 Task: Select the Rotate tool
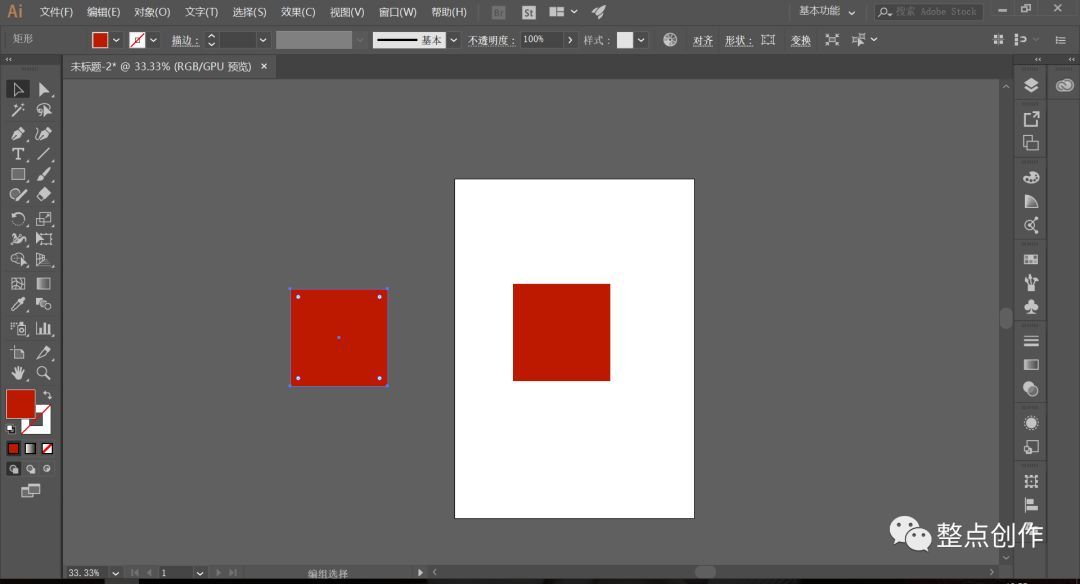pos(18,219)
